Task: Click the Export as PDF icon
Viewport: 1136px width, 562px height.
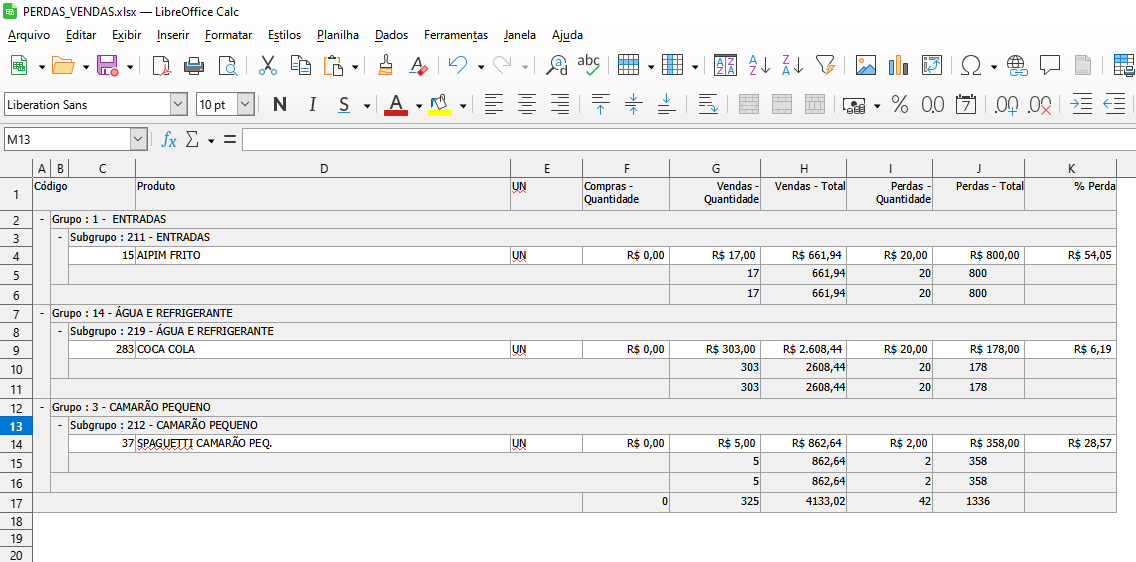Action: tap(161, 66)
